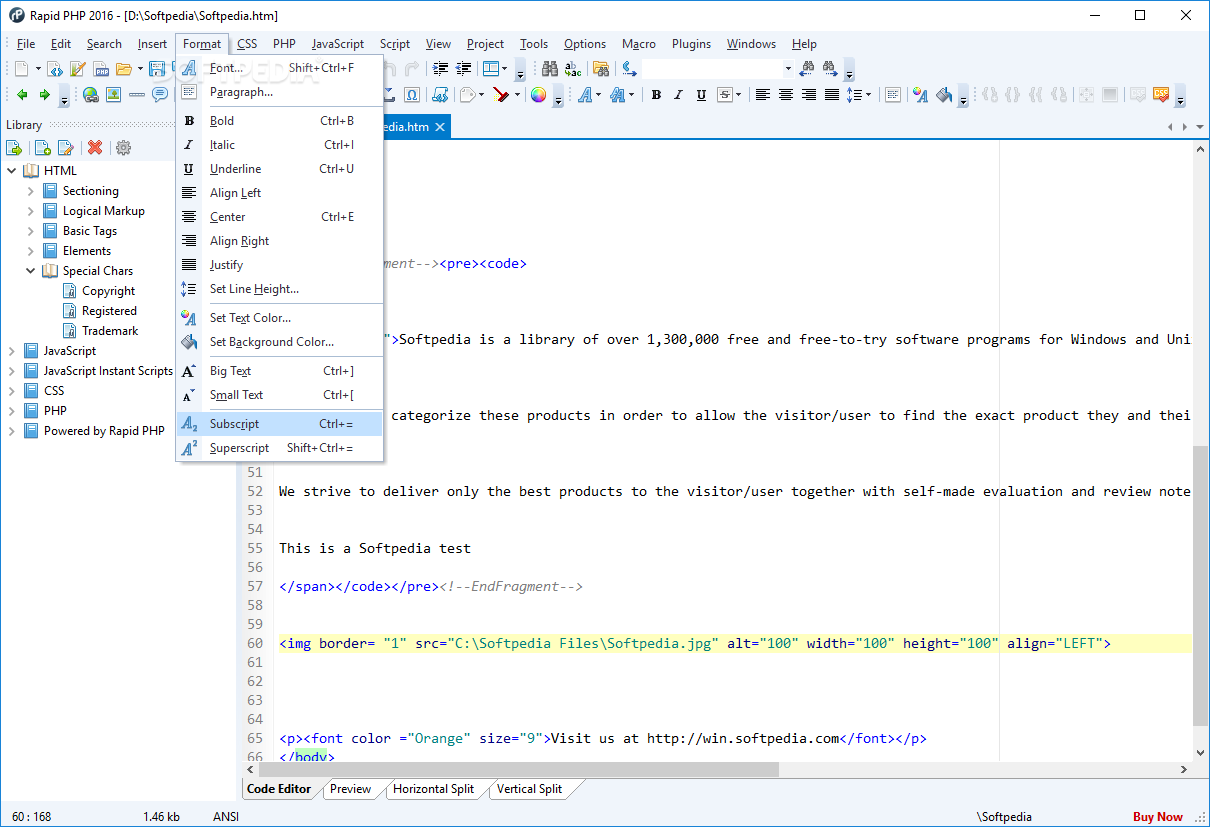Click the text color toolbar icon

(x=920, y=95)
